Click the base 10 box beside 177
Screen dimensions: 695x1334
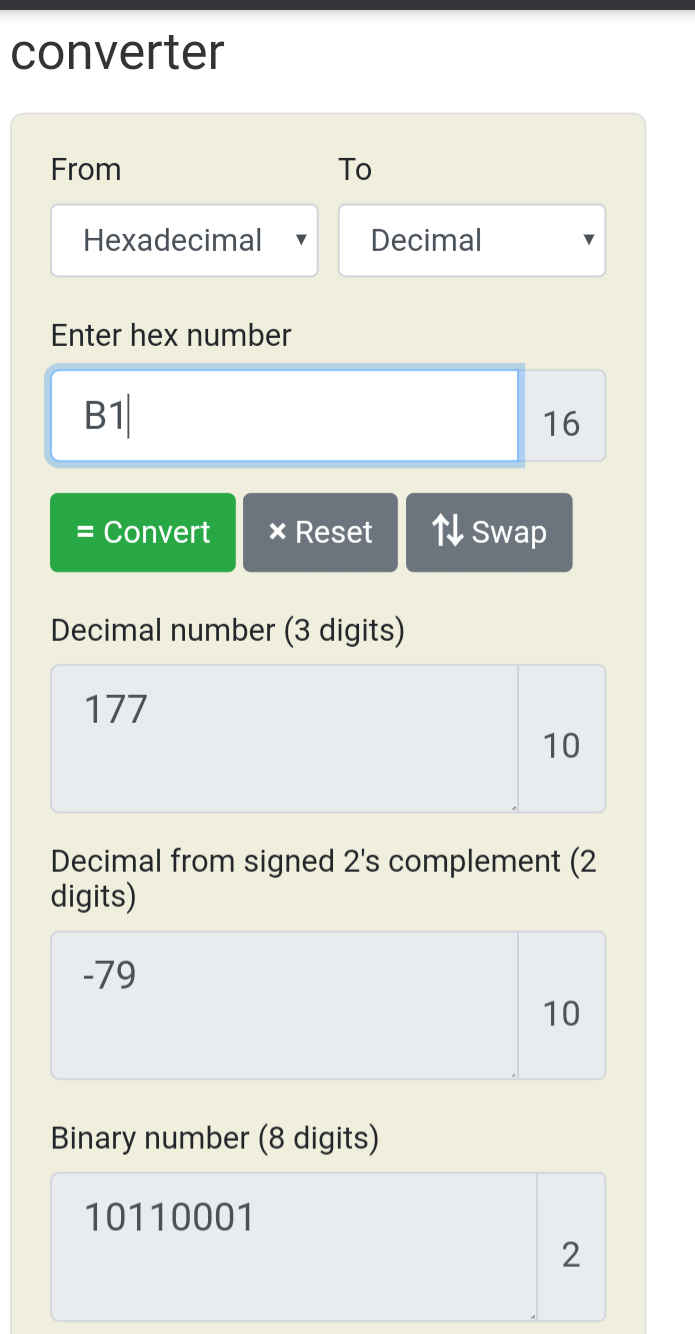coord(562,745)
